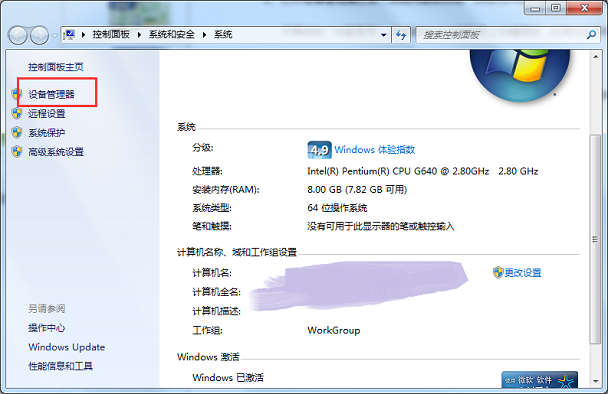This screenshot has height=394, width=608.
Task: Click the shield icon beside 设备管理器
Action: click(17, 94)
